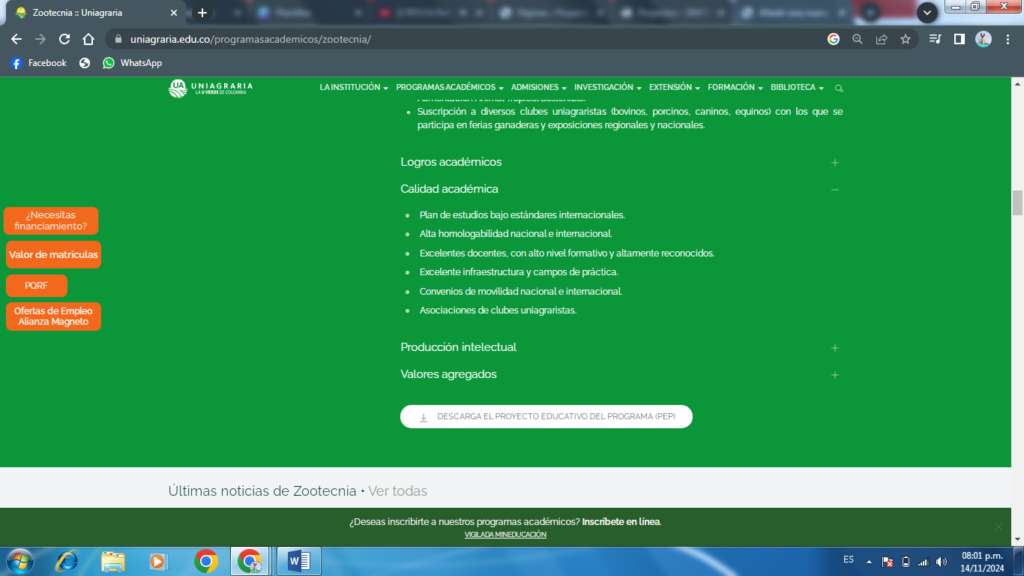Expand the Producción intelectual section

tap(834, 348)
